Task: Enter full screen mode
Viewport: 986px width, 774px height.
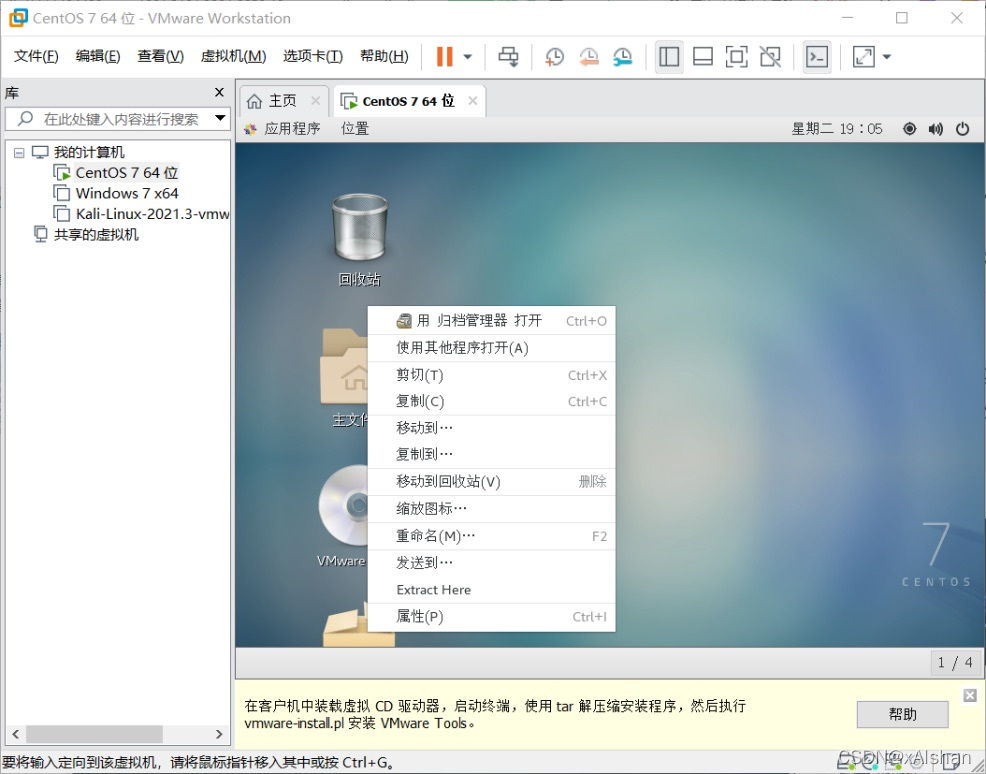Action: [736, 57]
